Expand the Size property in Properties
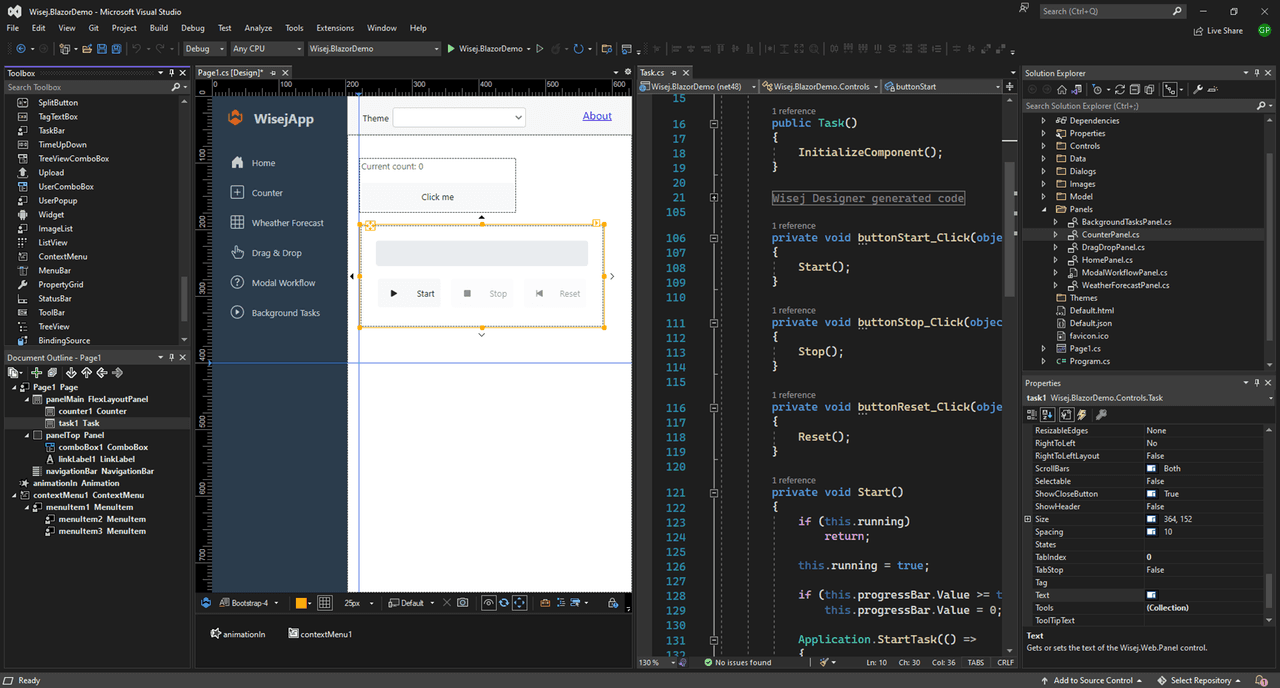Image resolution: width=1280 pixels, height=688 pixels. pos(1028,519)
